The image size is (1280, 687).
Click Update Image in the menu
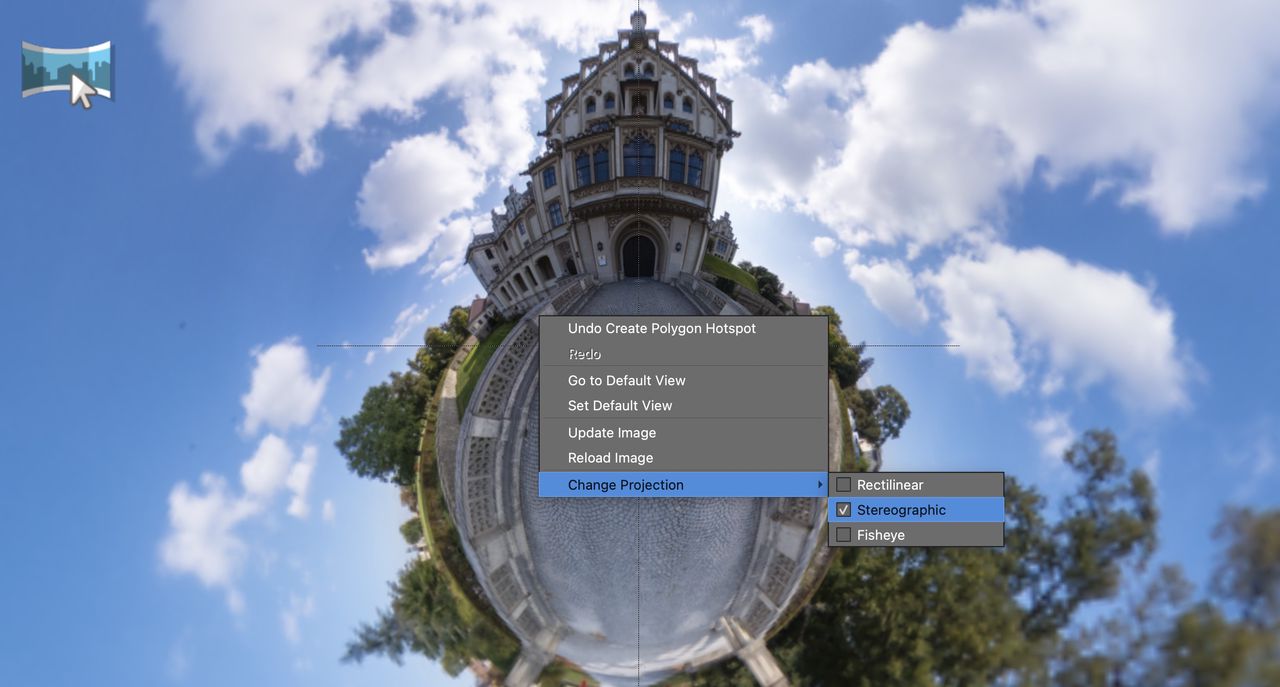click(x=611, y=432)
